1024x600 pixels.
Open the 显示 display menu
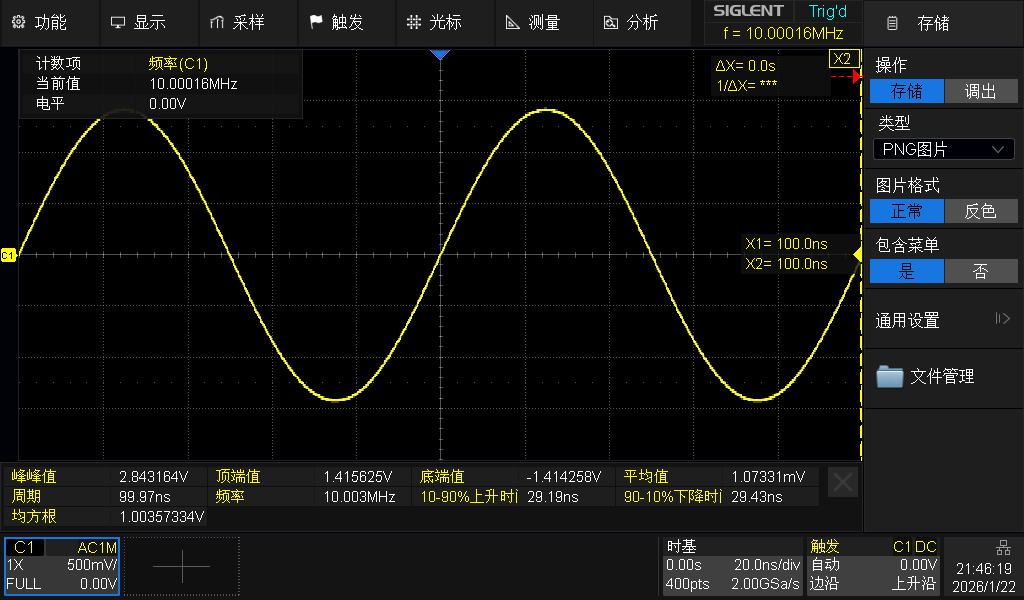[138, 22]
